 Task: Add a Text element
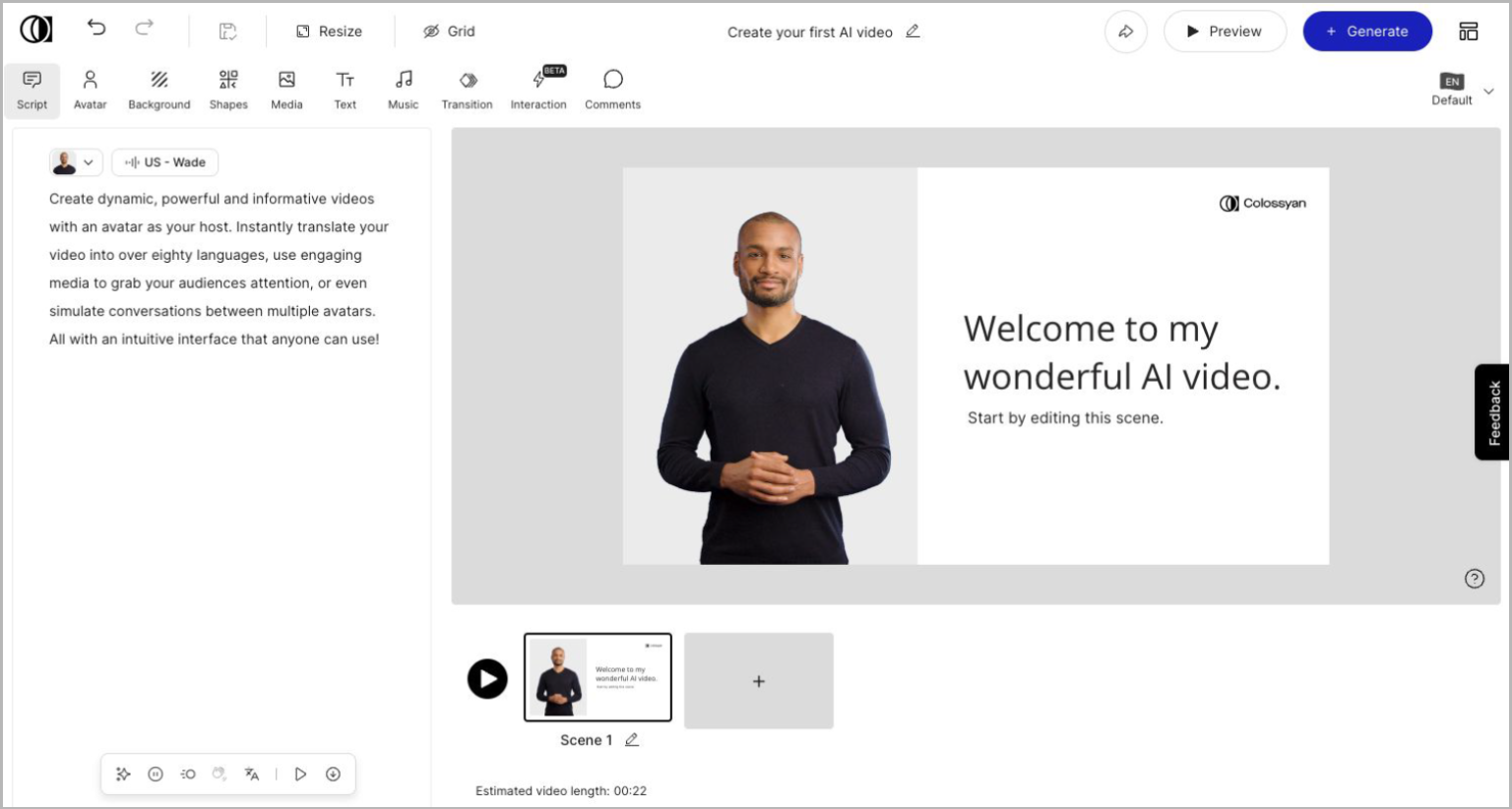(345, 89)
